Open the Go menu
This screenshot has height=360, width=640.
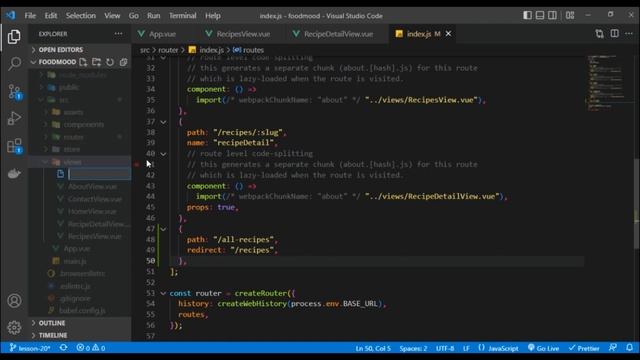[x=133, y=16]
